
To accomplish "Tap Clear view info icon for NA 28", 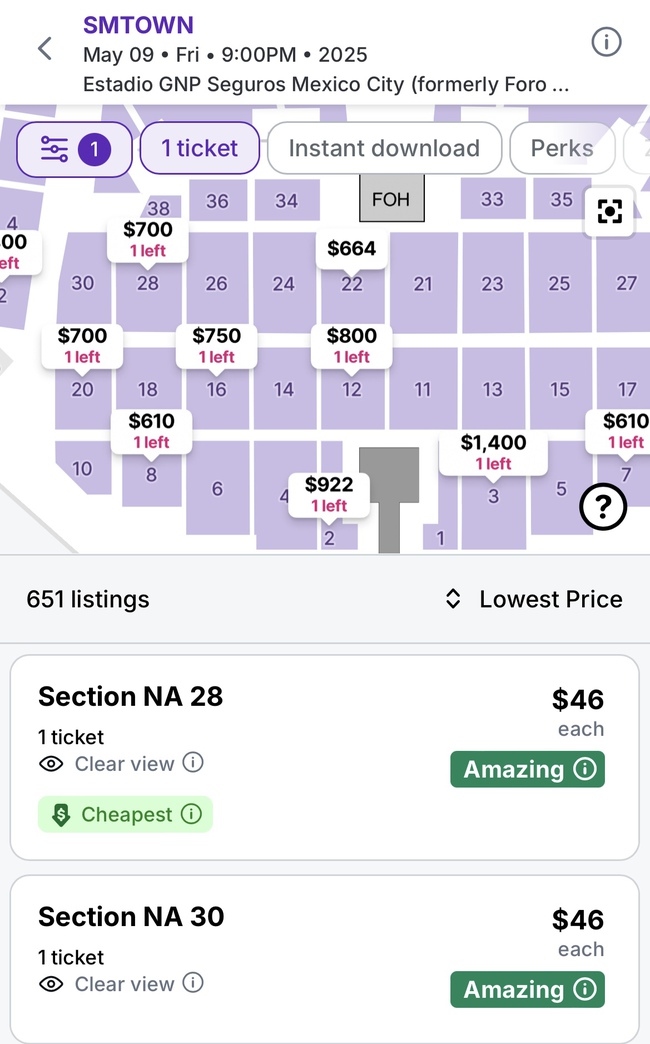I will coord(193,763).
